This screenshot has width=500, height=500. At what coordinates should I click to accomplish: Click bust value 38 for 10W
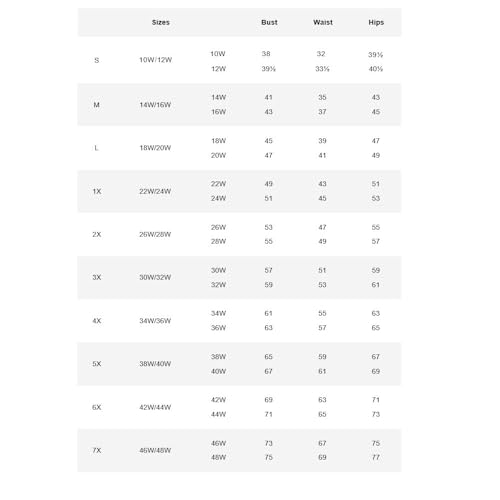click(x=266, y=54)
